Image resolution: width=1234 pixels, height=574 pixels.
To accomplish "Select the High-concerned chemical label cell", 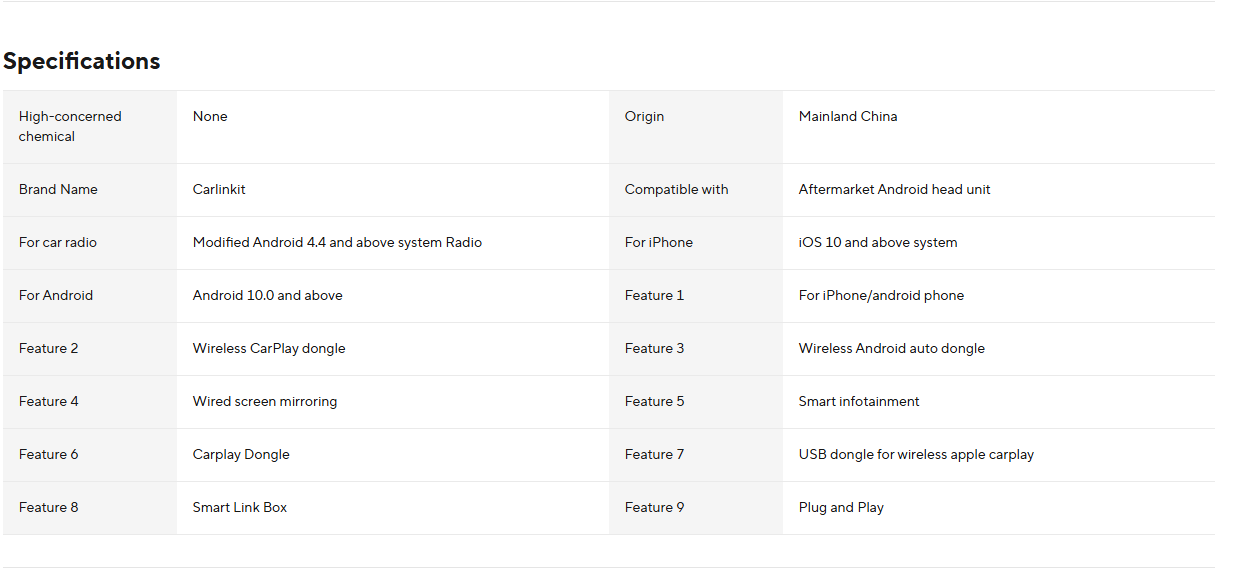I will [70, 126].
